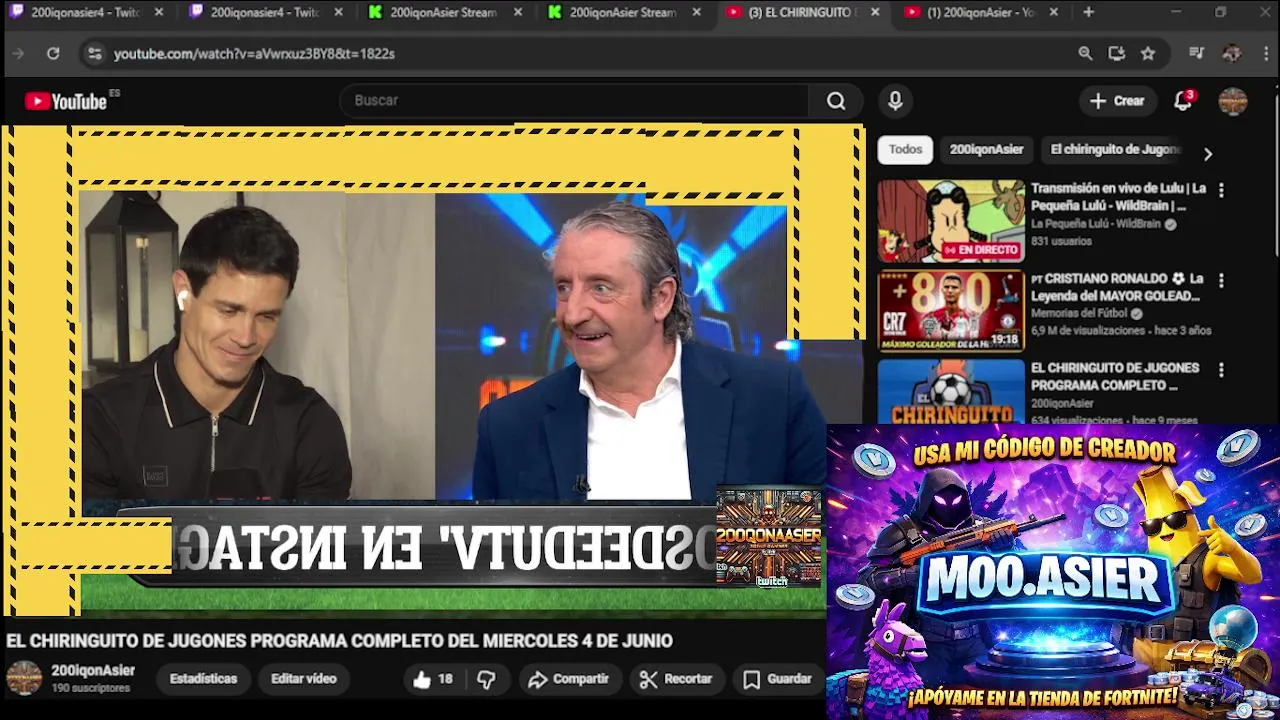Viewport: 1280px width, 720px height.
Task: Open the CR7 máximo goleador thumbnail
Action: [951, 311]
